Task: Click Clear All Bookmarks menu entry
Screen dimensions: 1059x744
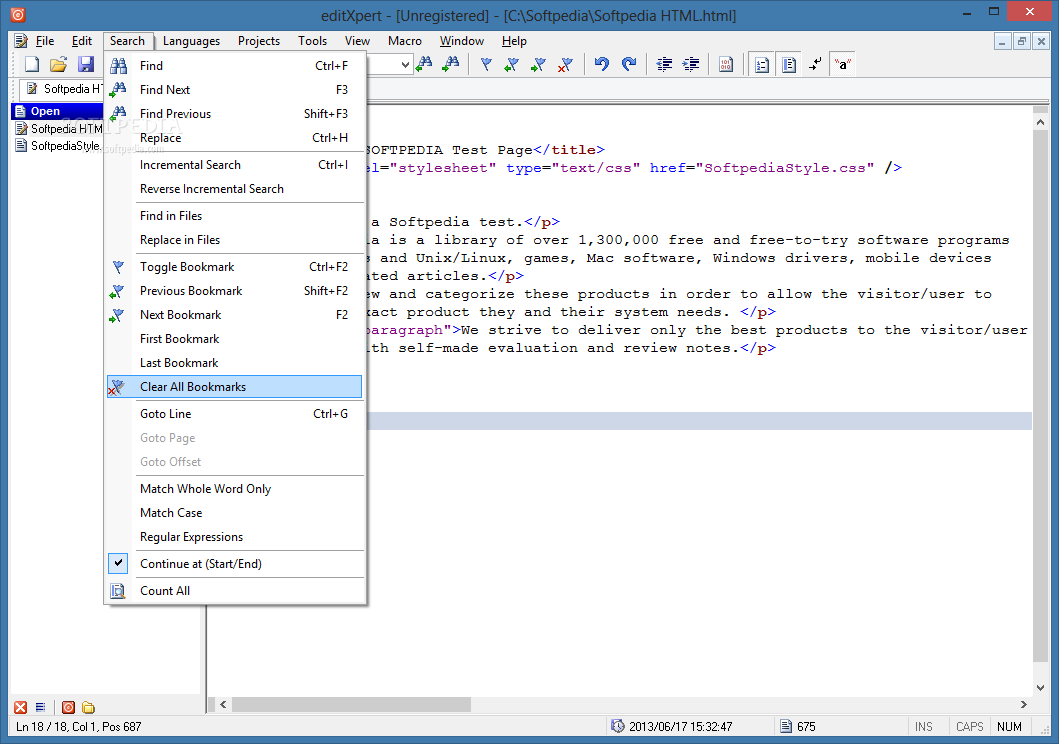Action: coord(234,387)
